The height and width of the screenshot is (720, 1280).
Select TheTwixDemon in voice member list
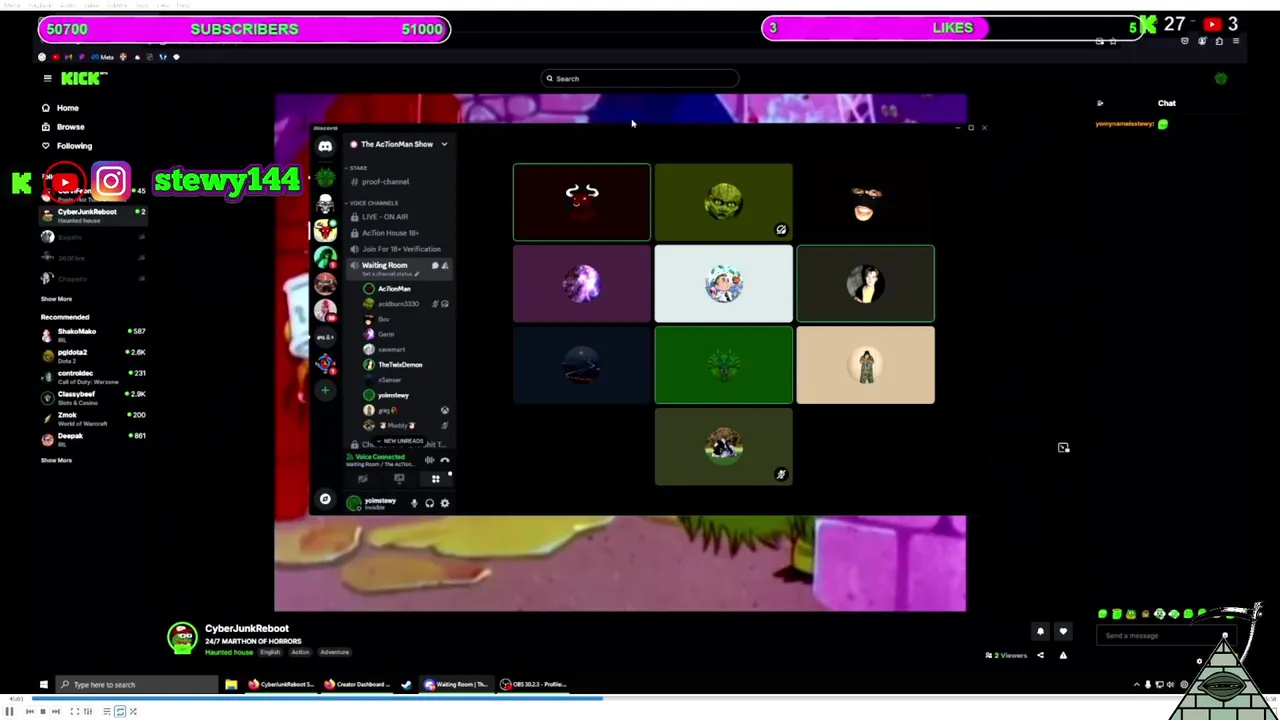(x=400, y=365)
